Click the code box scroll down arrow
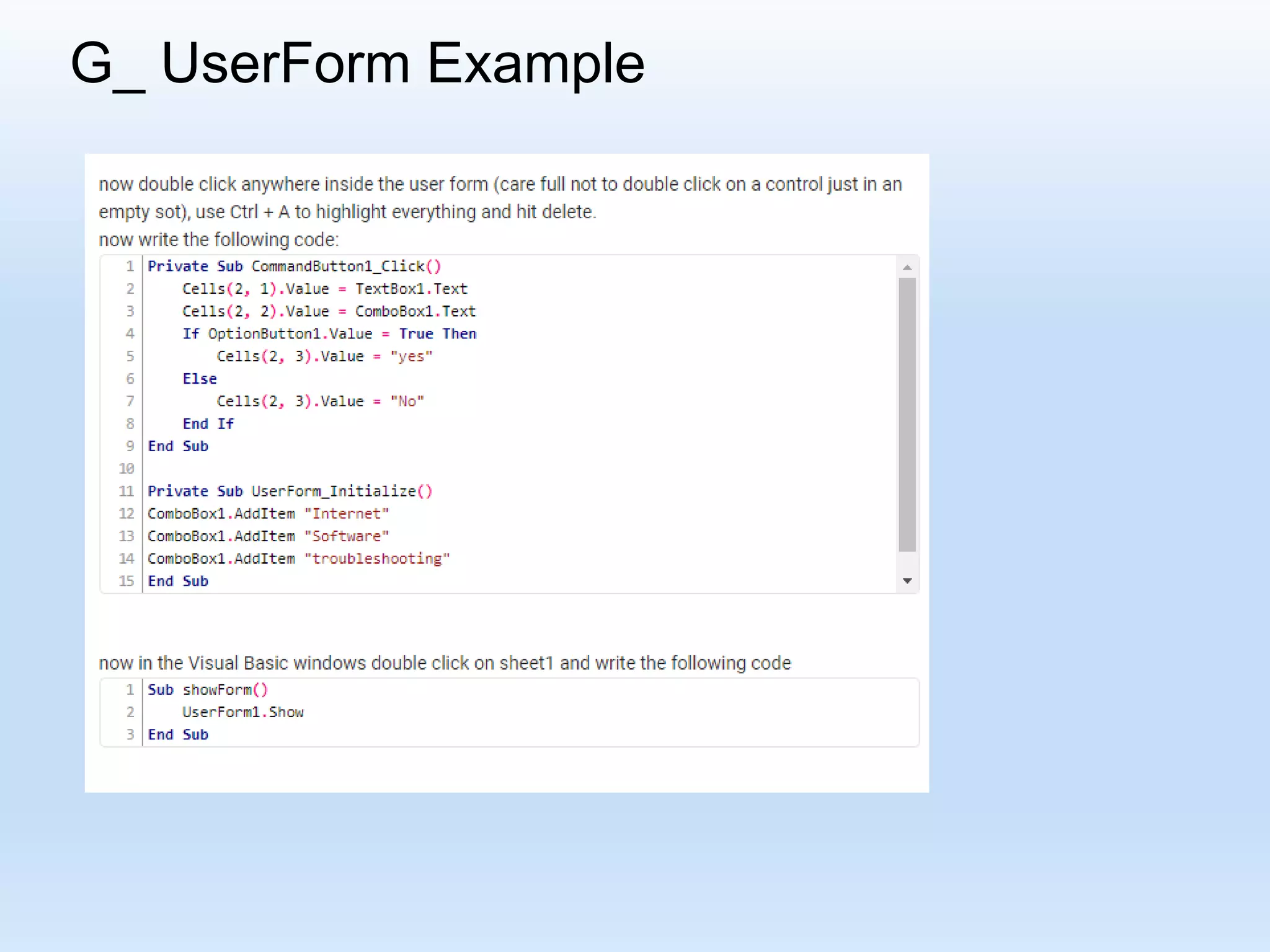The height and width of the screenshot is (952, 1270). pos(907,581)
